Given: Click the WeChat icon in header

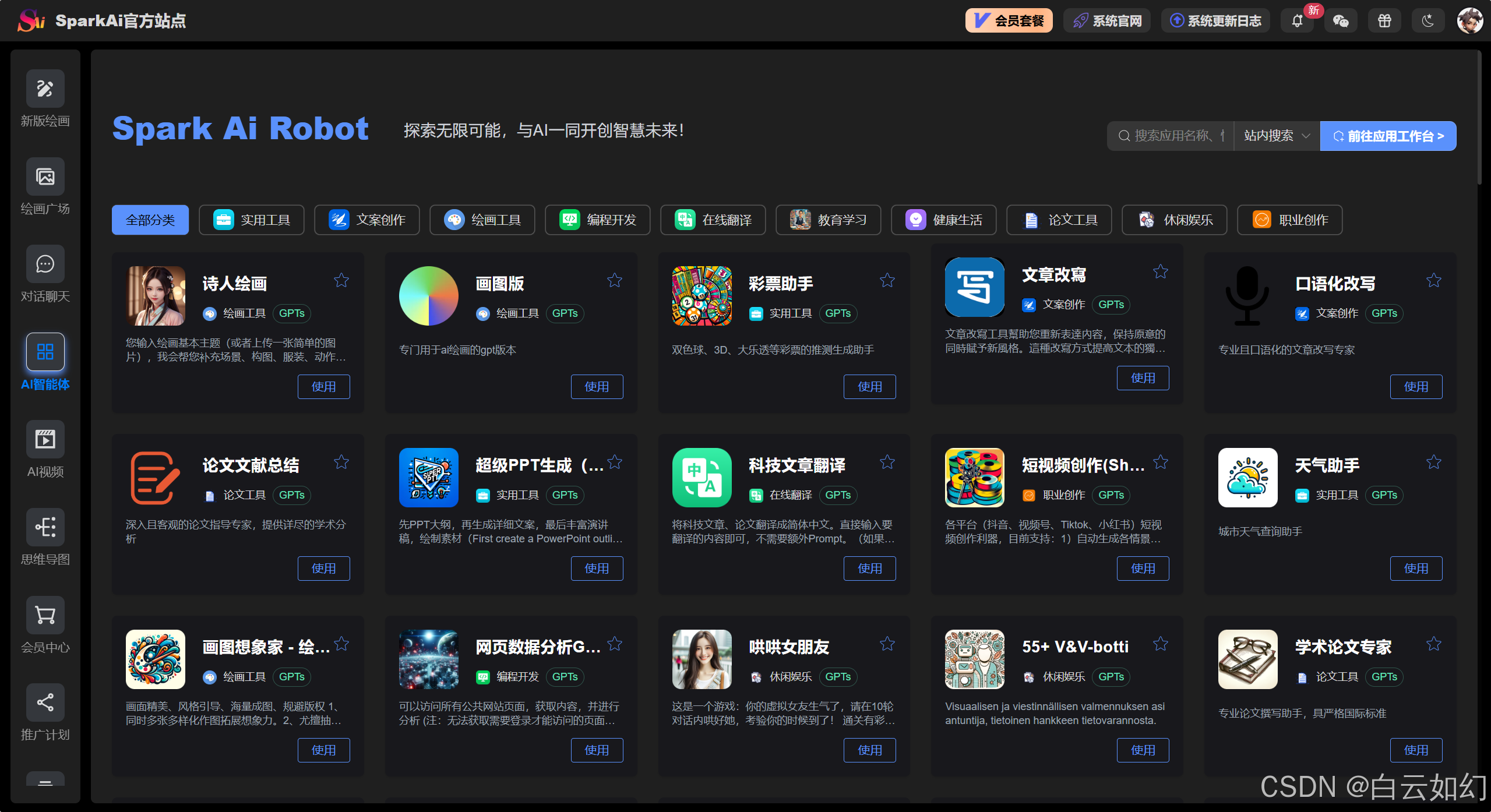Looking at the screenshot, I should 1341,21.
